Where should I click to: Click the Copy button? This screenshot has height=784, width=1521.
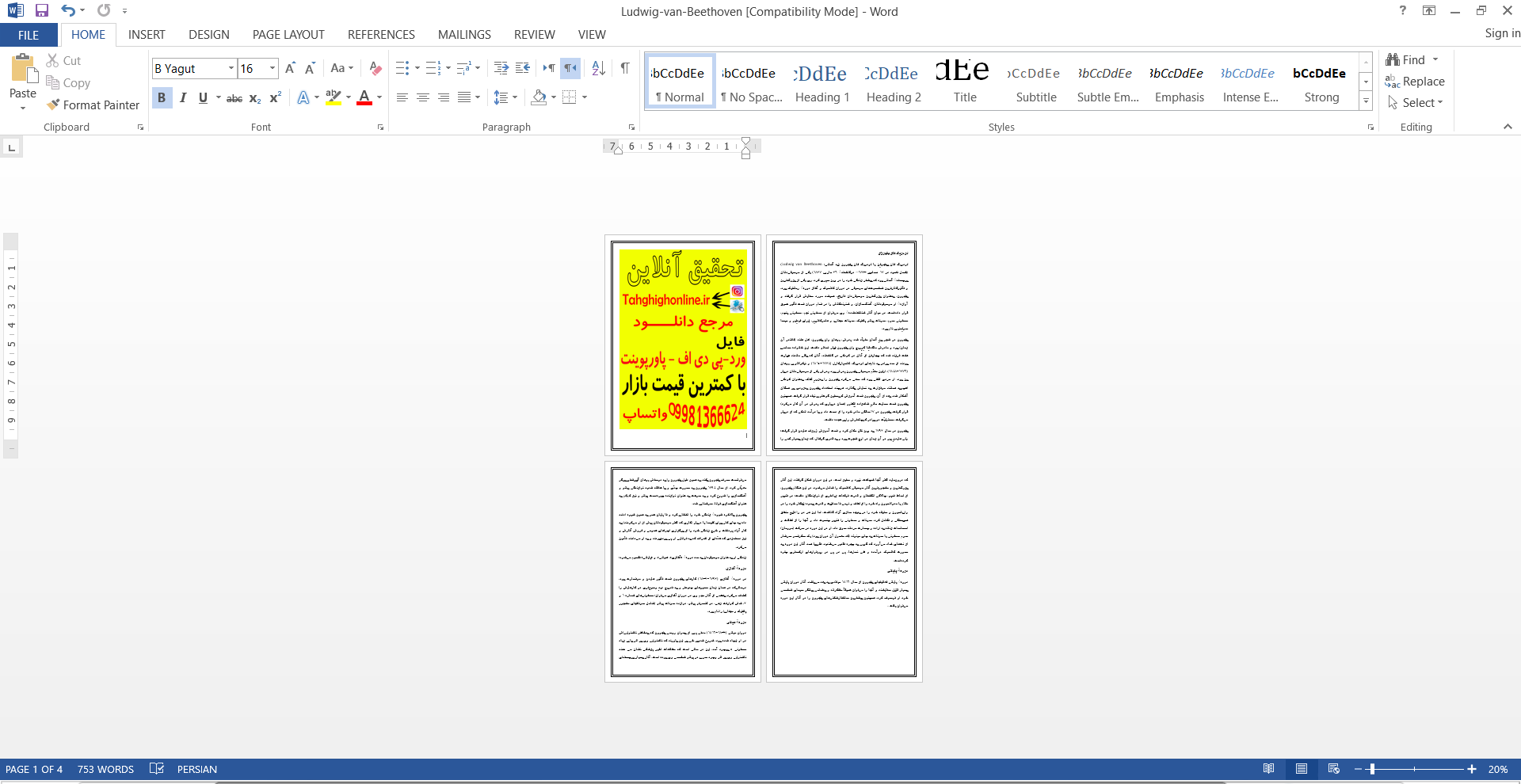pyautogui.click(x=68, y=83)
